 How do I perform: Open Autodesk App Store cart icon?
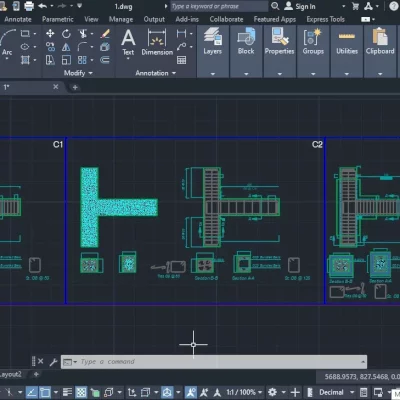click(356, 6)
